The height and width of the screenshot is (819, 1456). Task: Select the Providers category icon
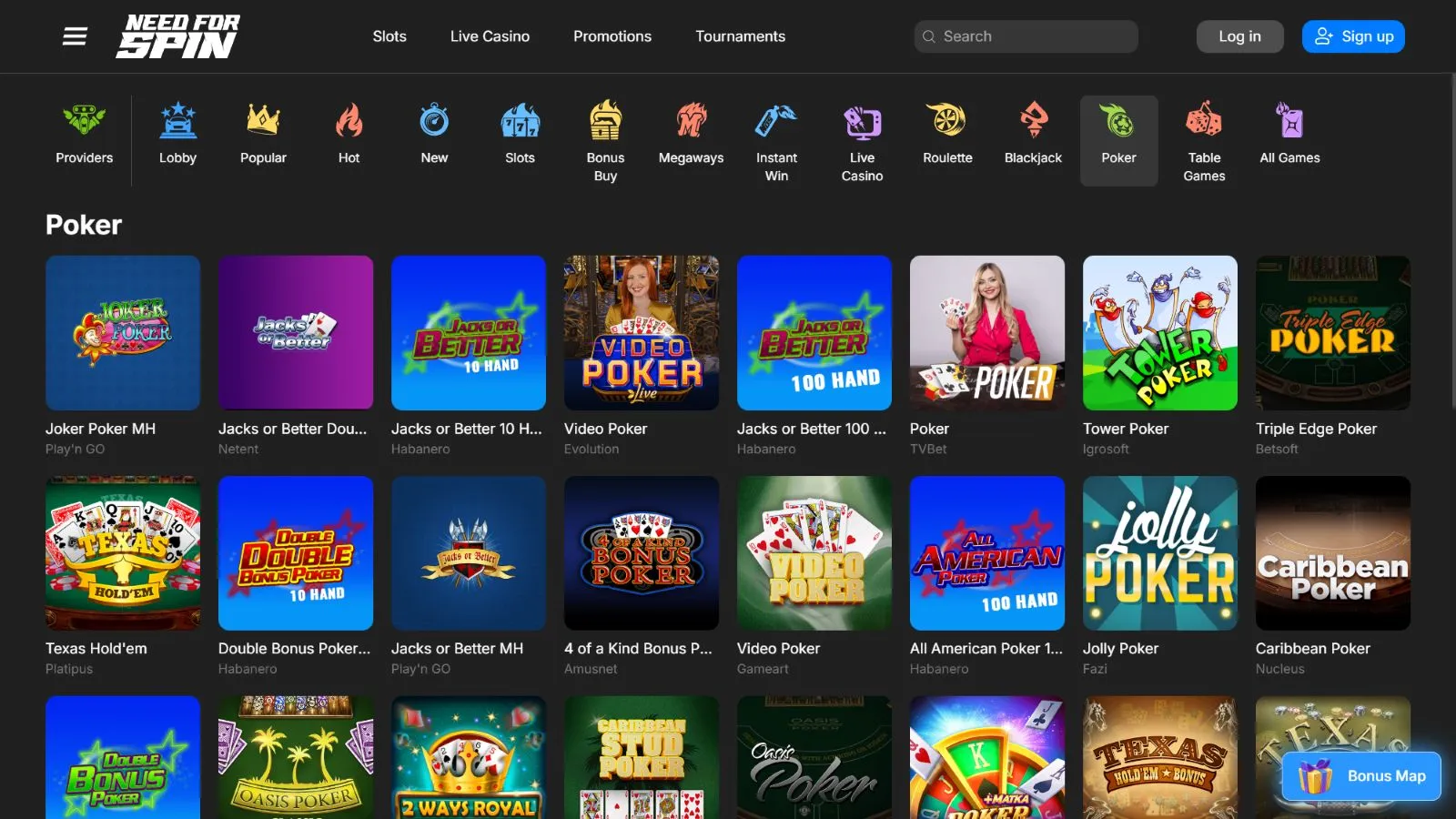click(x=84, y=121)
